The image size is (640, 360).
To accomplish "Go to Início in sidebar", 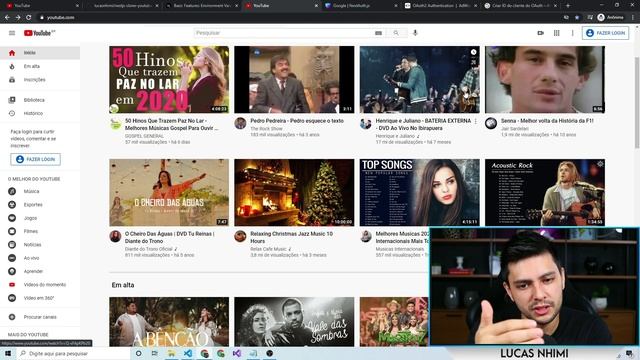I will point(40,53).
